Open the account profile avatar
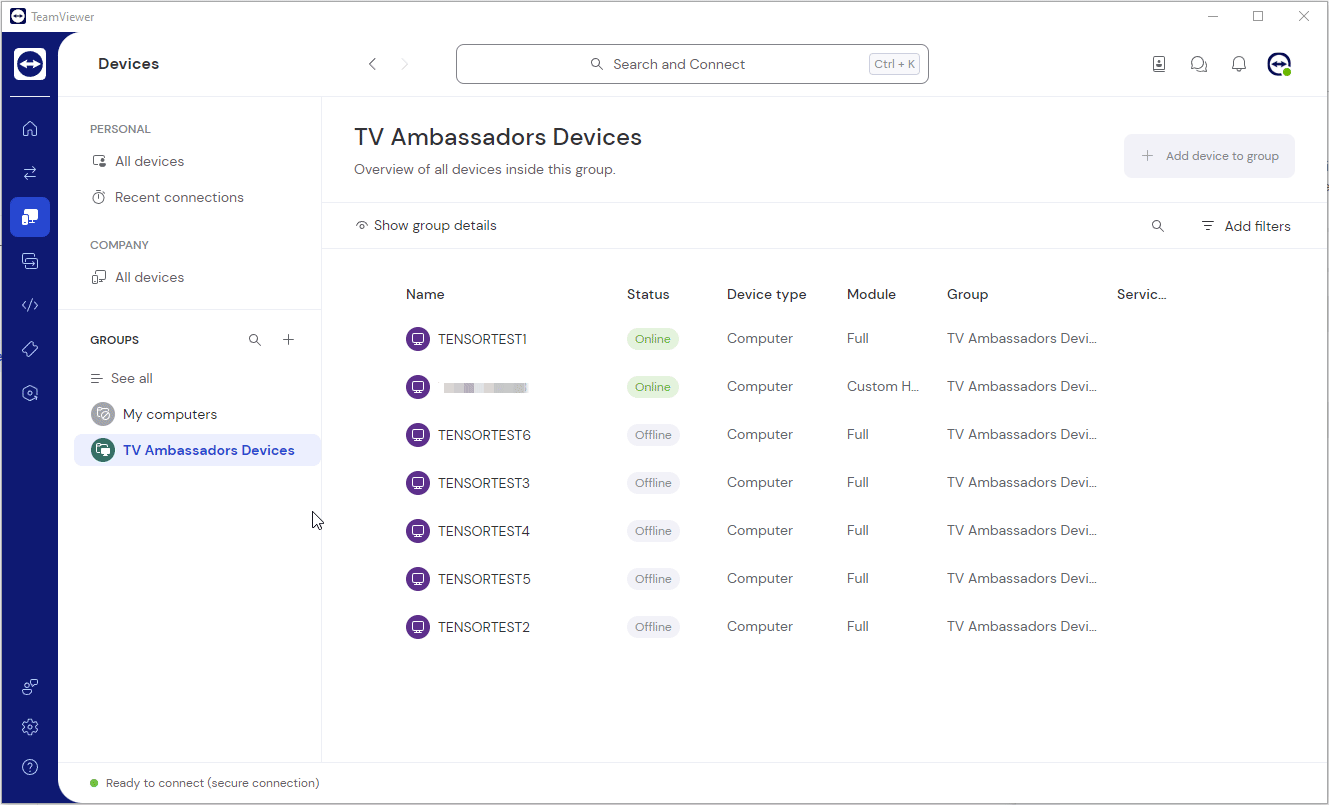 point(1279,64)
